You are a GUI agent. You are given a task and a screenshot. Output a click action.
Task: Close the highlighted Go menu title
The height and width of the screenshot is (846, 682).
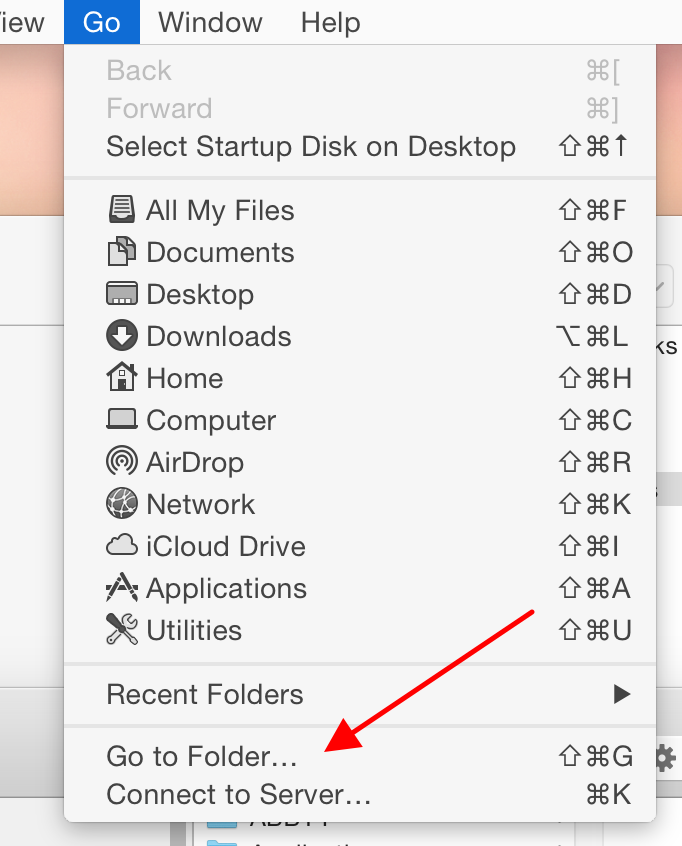(102, 23)
